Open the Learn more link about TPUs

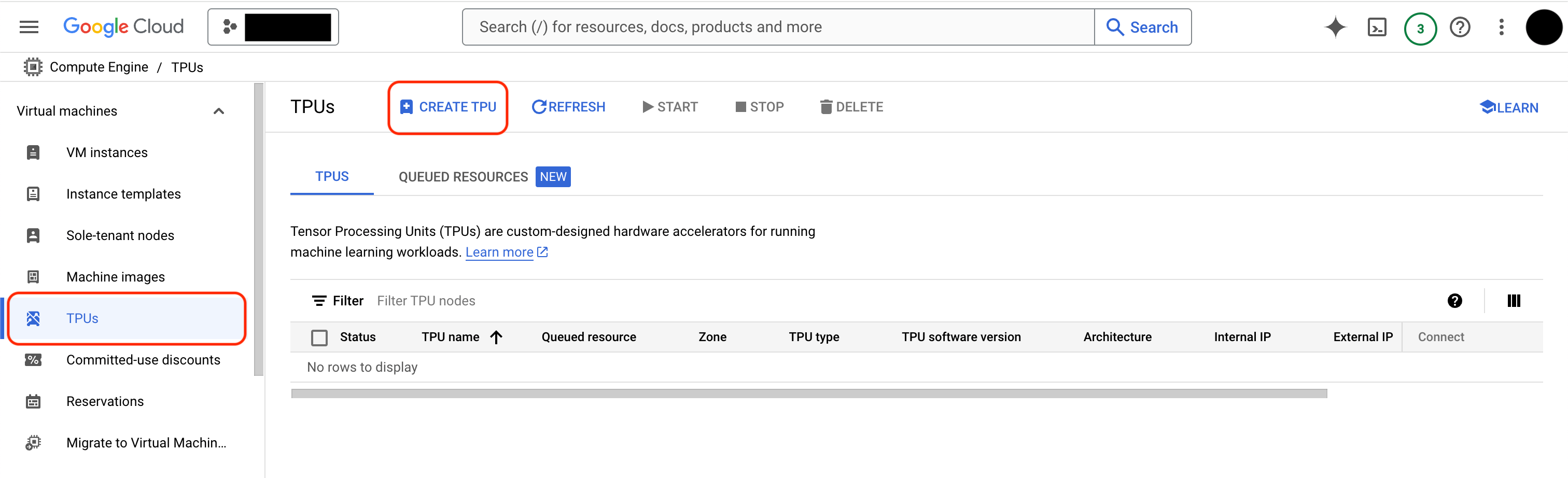tap(499, 251)
